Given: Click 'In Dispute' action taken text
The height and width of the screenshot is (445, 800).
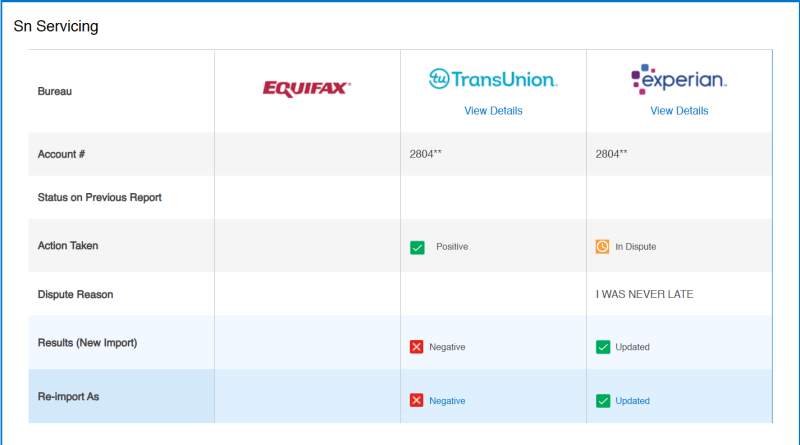Looking at the screenshot, I should pos(636,246).
